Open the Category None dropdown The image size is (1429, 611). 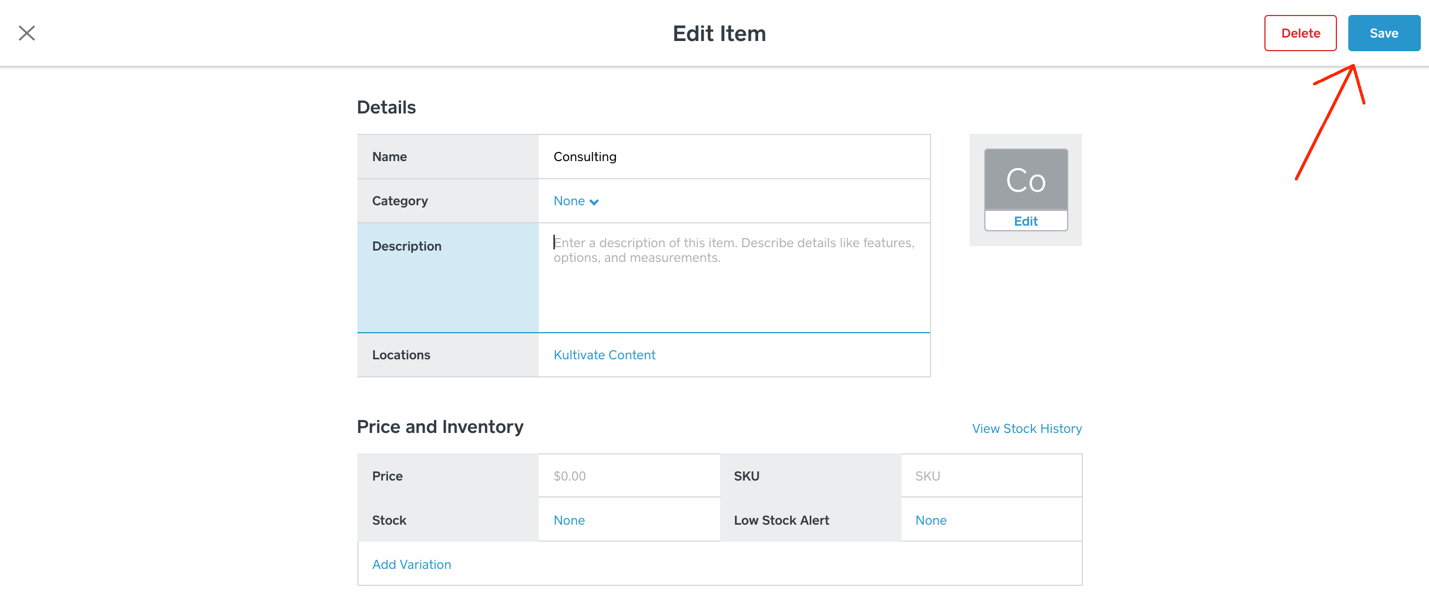point(576,201)
